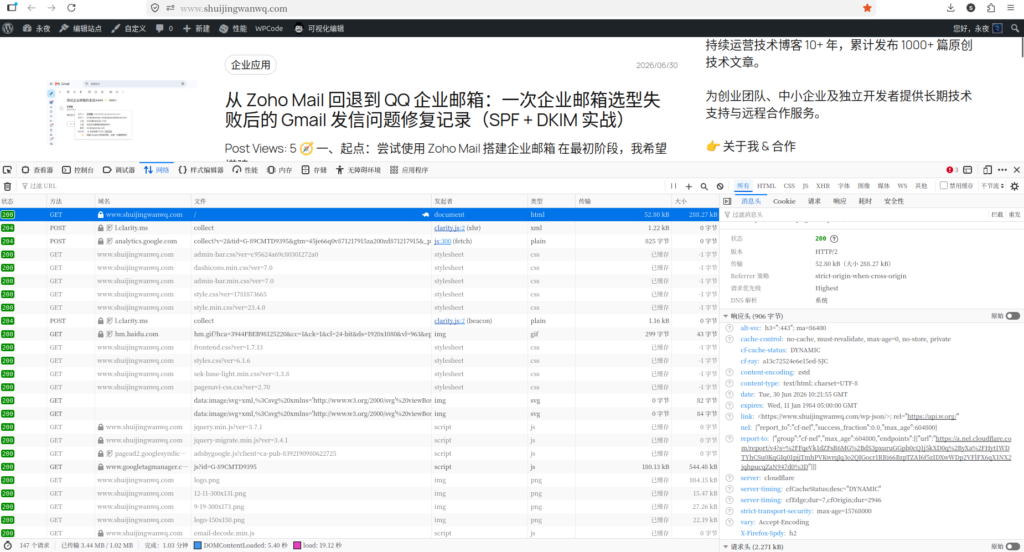Open 自定义 in the WordPress admin bar
Screen dimensions: 1024x552
click(x=129, y=28)
